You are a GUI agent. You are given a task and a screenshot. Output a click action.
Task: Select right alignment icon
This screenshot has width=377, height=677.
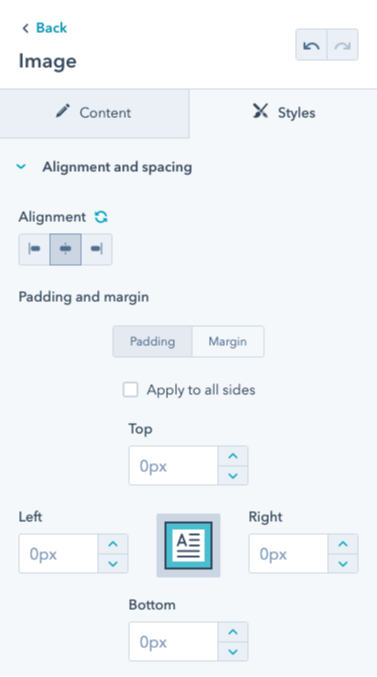[97, 249]
